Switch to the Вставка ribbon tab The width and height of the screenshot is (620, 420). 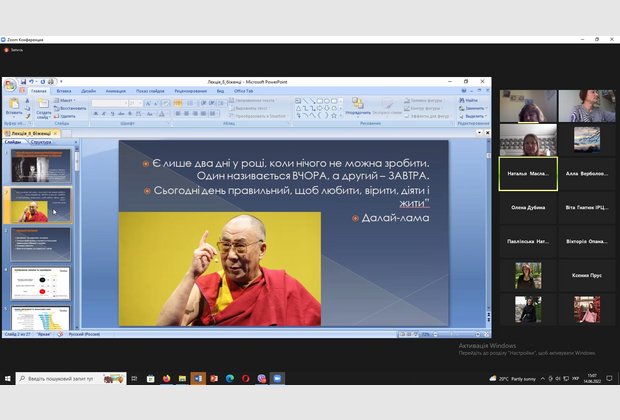(64, 91)
